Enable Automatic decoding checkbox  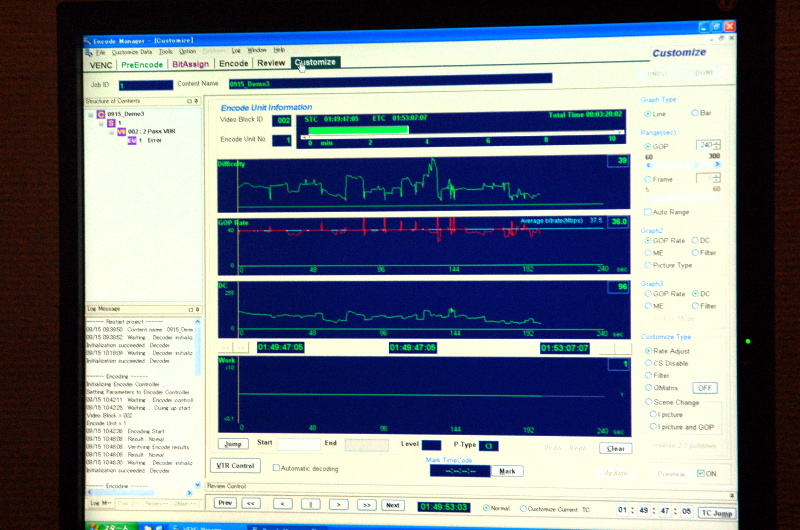pos(277,468)
